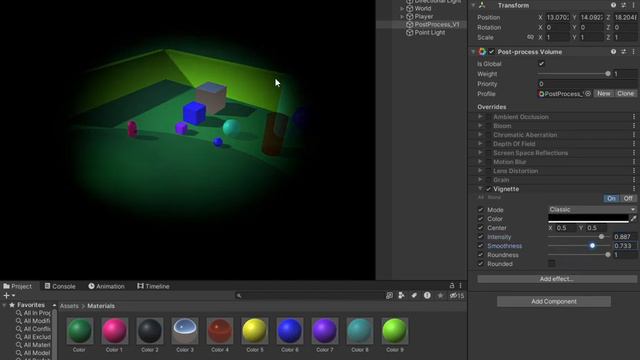Image resolution: width=640 pixels, height=360 pixels.
Task: Click the vignette Color eyedropper
Action: click(x=633, y=219)
